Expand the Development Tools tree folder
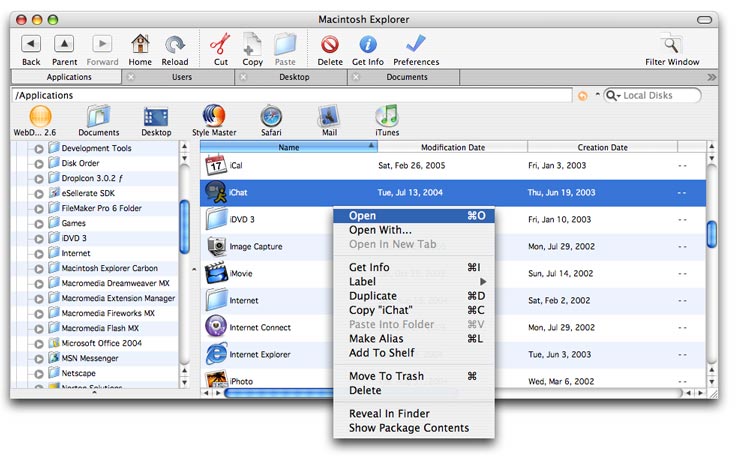Screen dimensions: 741x459 (x=39, y=149)
